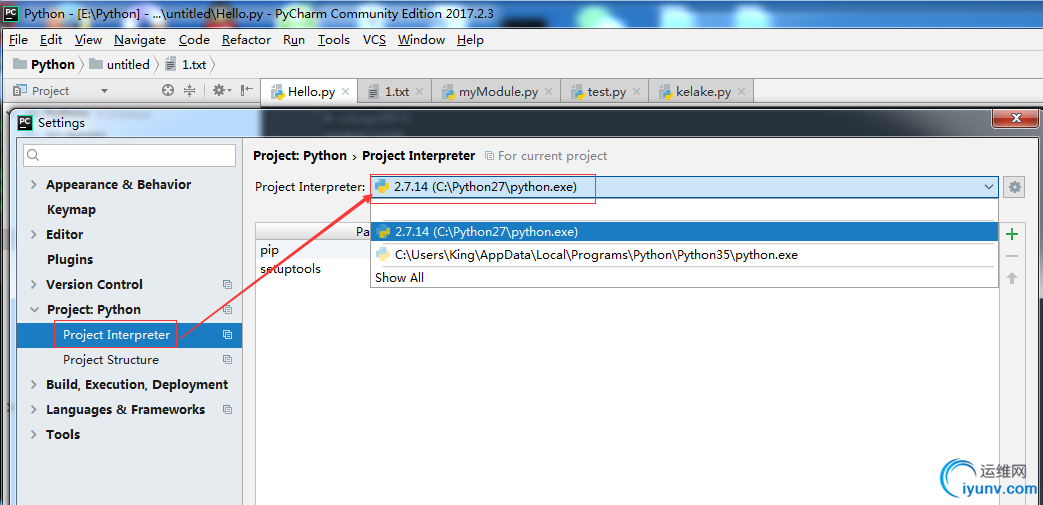
Task: Click the project-level icon beside Project: Python
Action: (x=227, y=309)
